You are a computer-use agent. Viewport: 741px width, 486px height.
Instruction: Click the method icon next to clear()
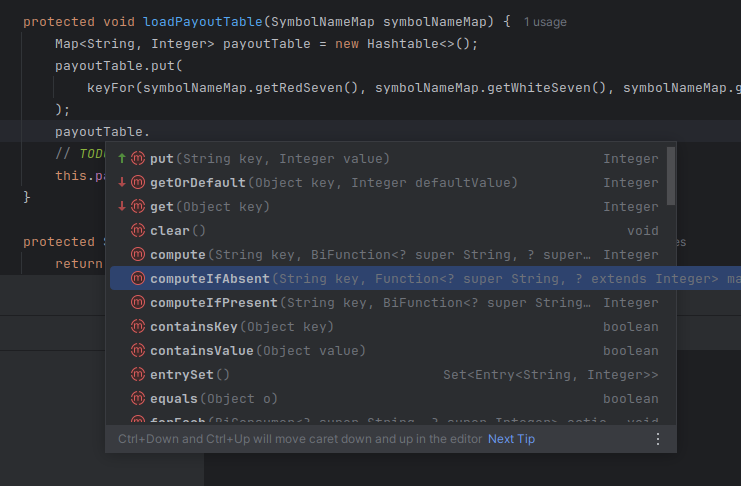point(138,231)
